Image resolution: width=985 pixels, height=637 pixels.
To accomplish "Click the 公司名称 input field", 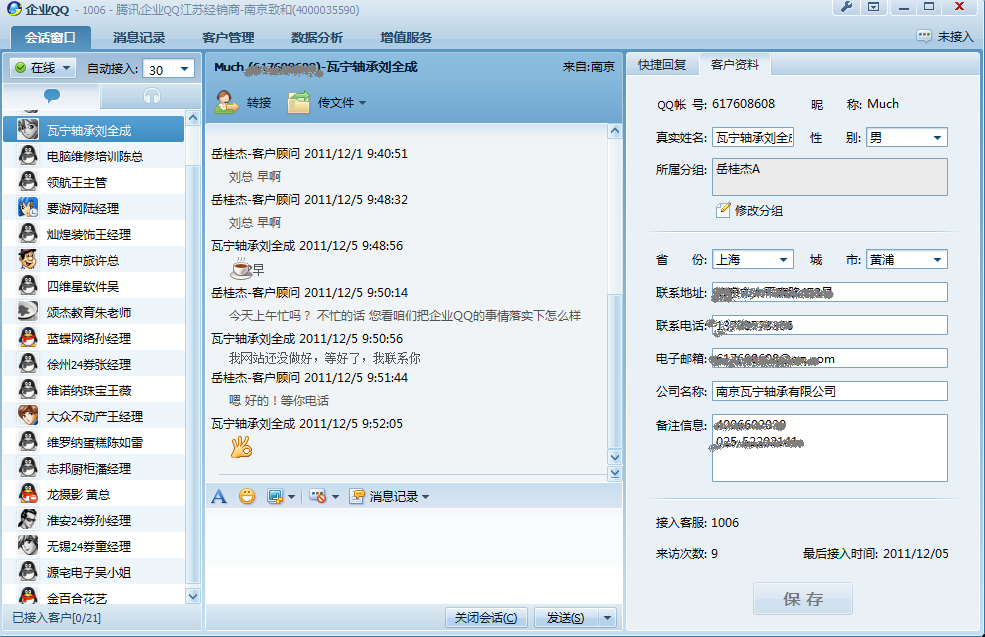I will [829, 391].
